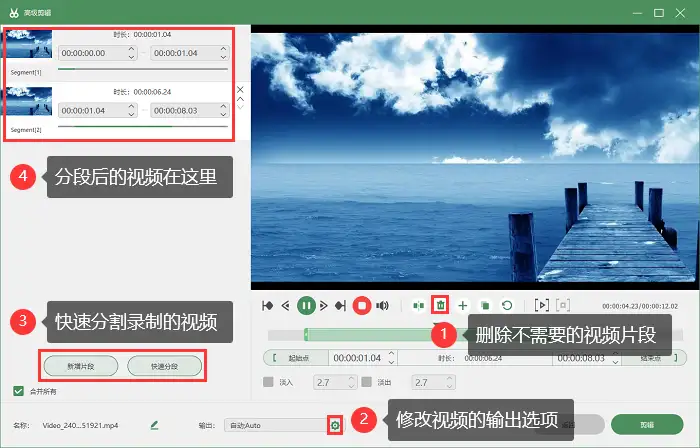Click the left handle of the green timeline range
Image resolution: width=700 pixels, height=448 pixels.
click(x=306, y=335)
